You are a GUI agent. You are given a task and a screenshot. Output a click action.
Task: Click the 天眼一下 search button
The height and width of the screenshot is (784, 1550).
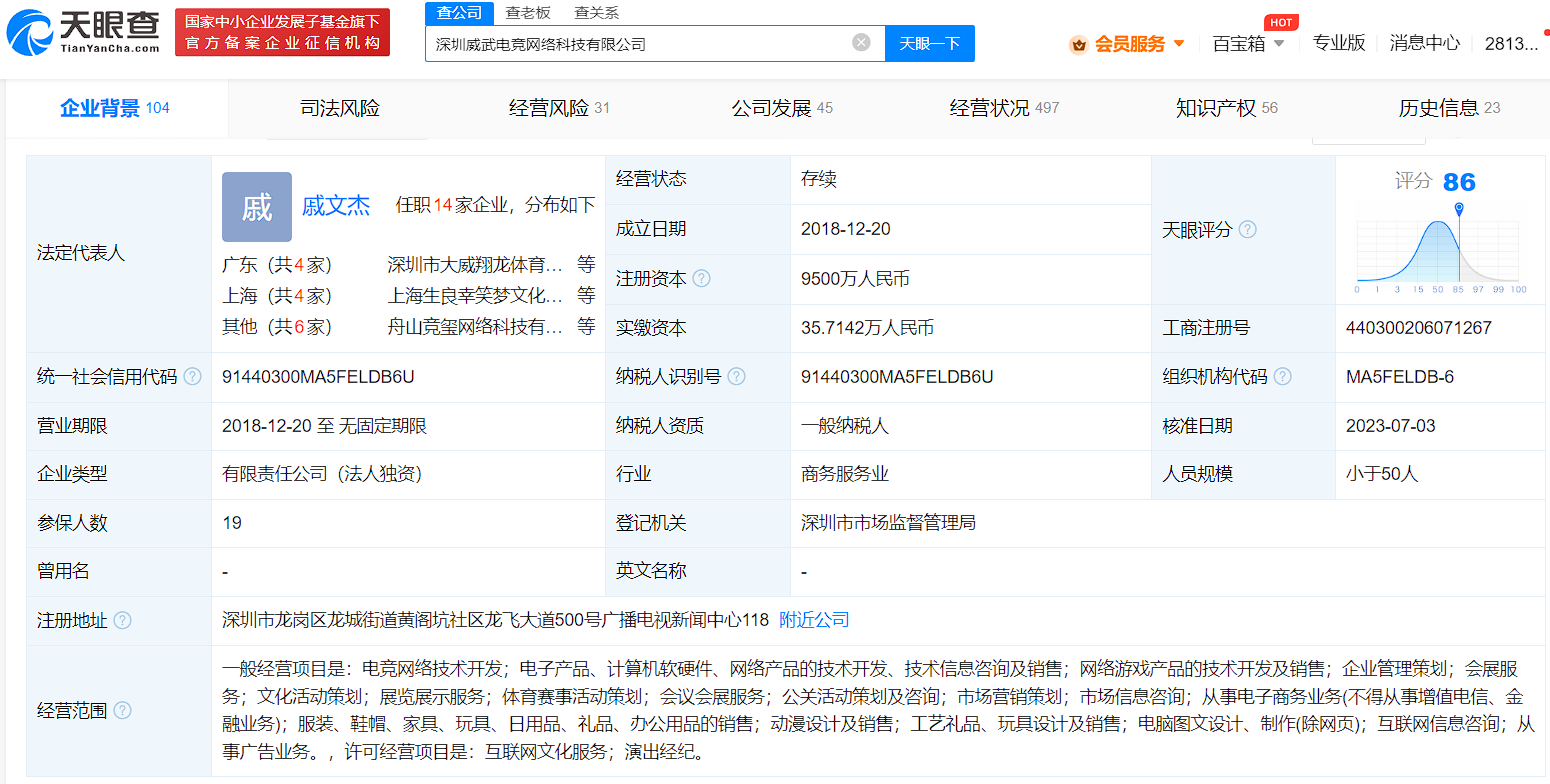(930, 43)
